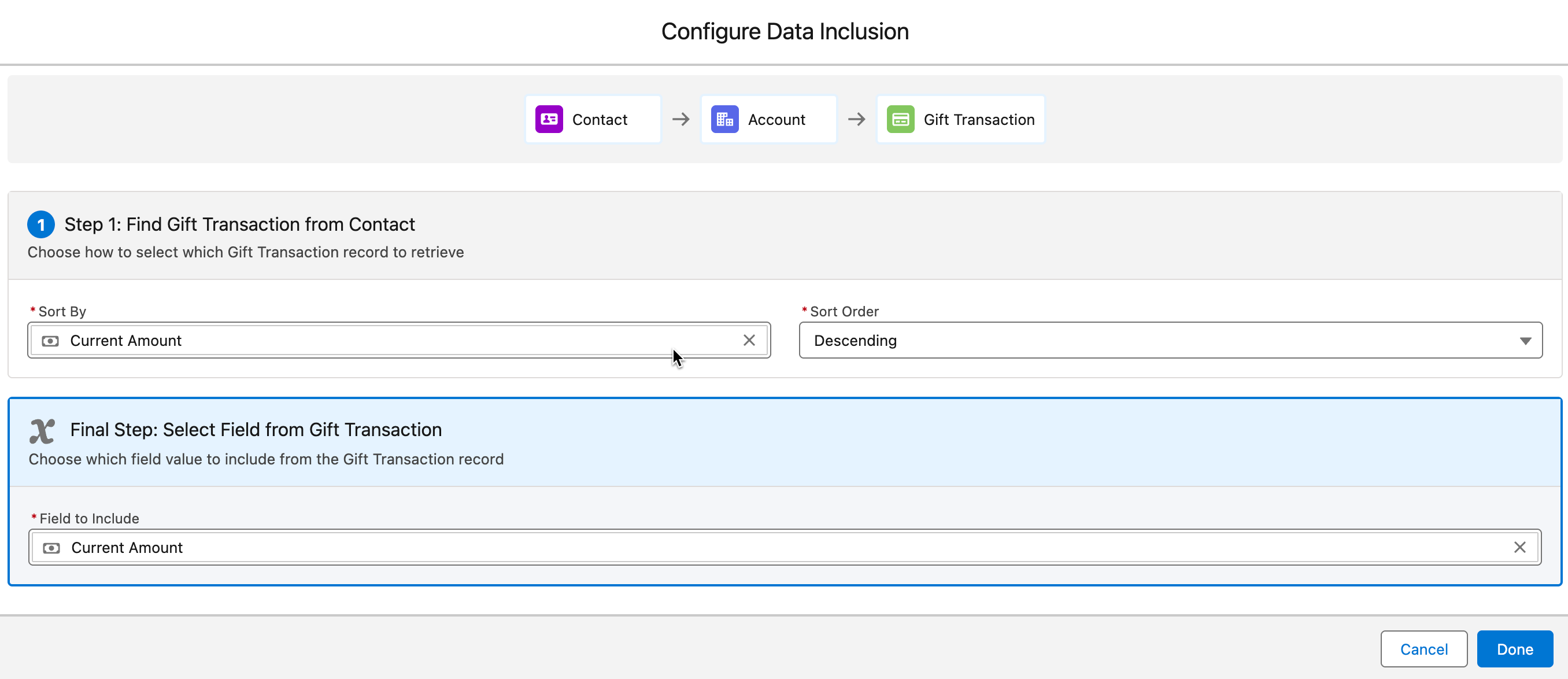Click currency icon in Field to Include

coord(51,548)
